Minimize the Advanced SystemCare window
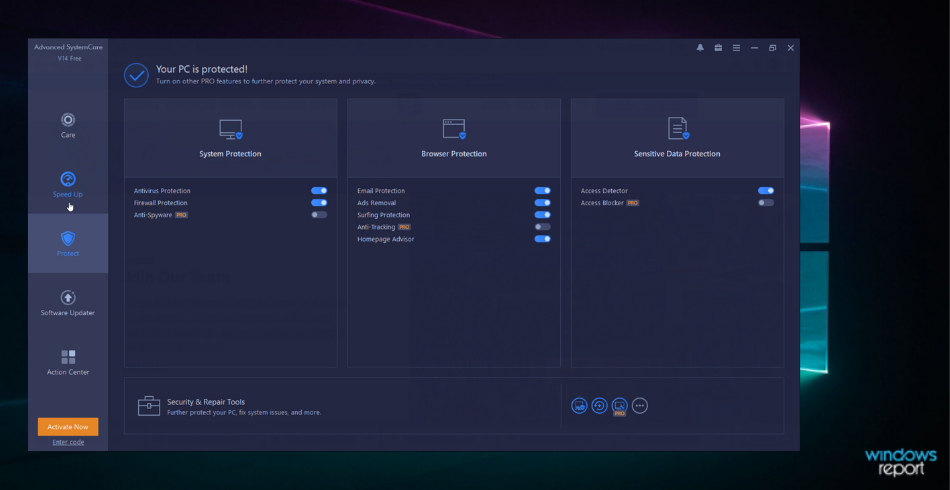The height and width of the screenshot is (490, 950). tap(754, 48)
